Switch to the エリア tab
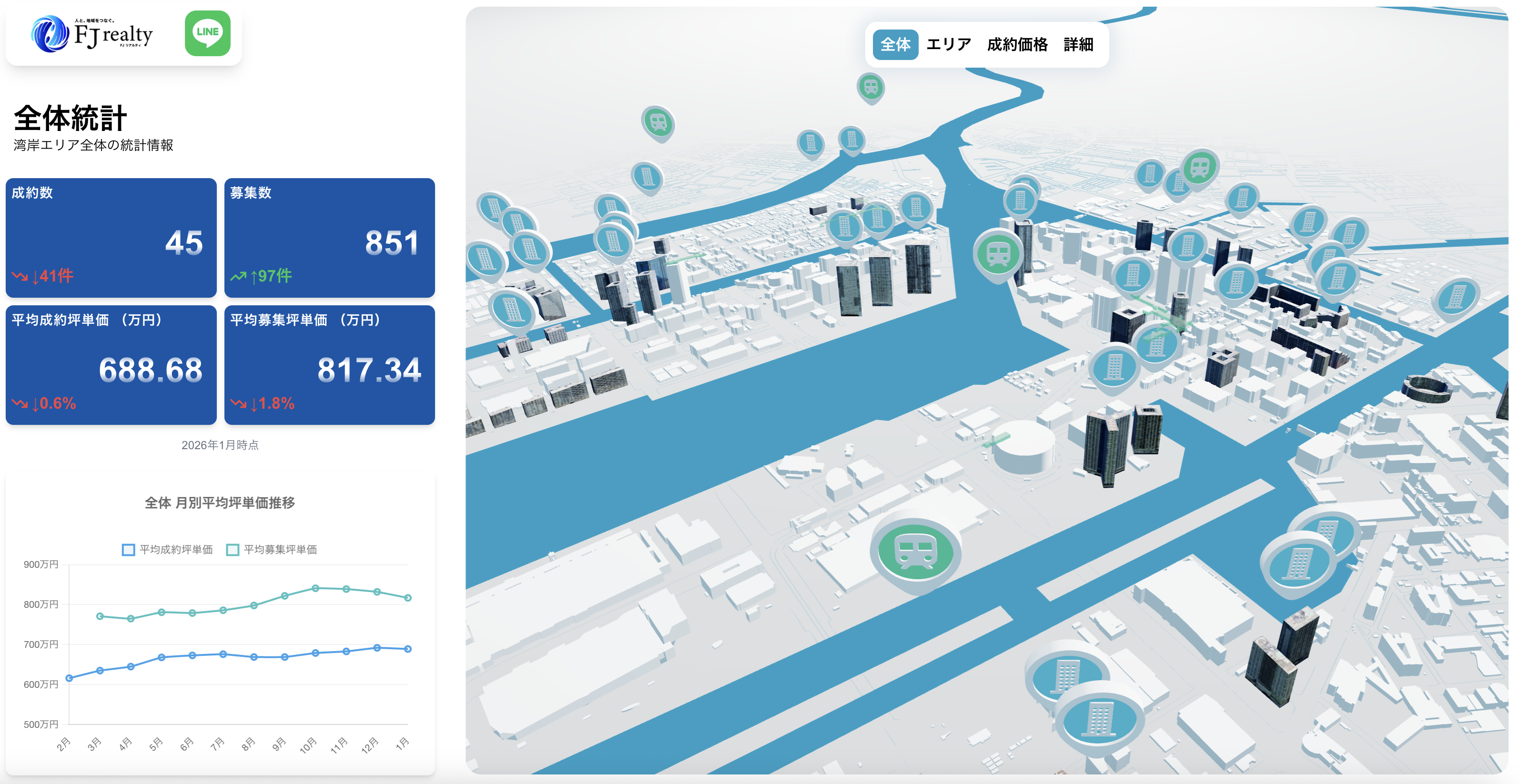This screenshot has width=1520, height=784. (x=948, y=45)
